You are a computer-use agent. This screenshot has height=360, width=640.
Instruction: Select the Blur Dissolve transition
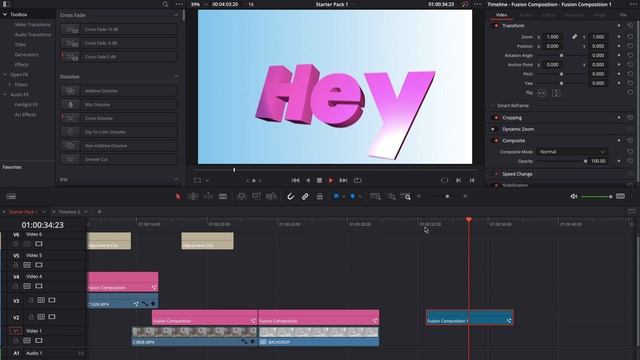coord(119,104)
